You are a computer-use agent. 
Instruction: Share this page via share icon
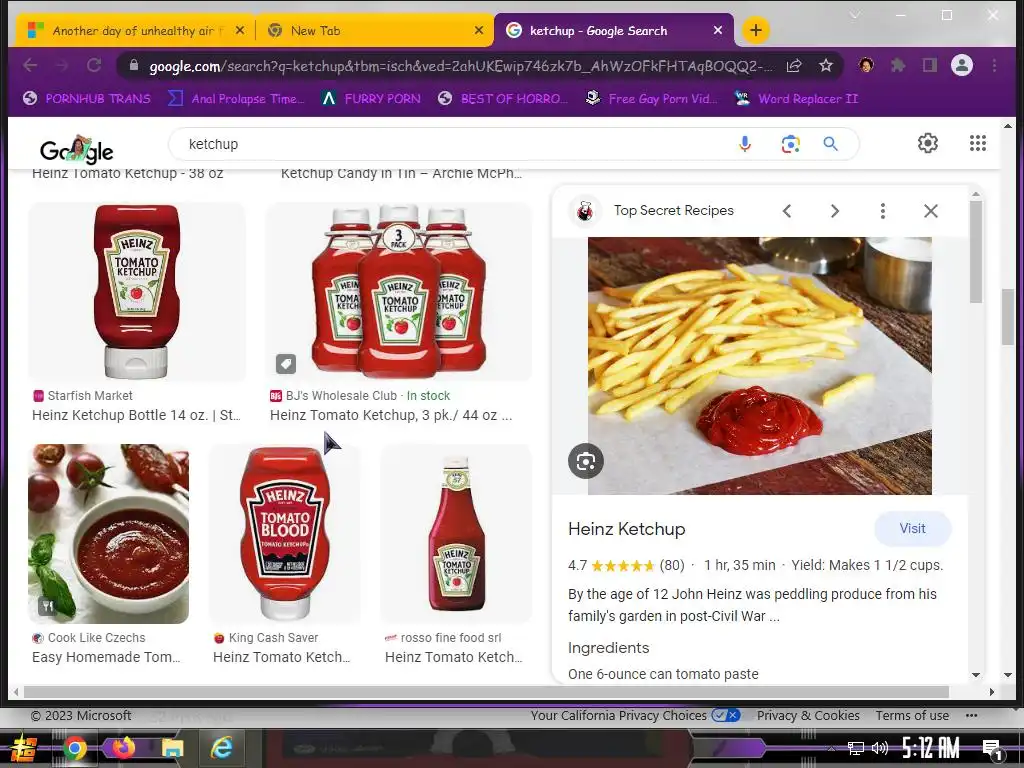coord(793,65)
